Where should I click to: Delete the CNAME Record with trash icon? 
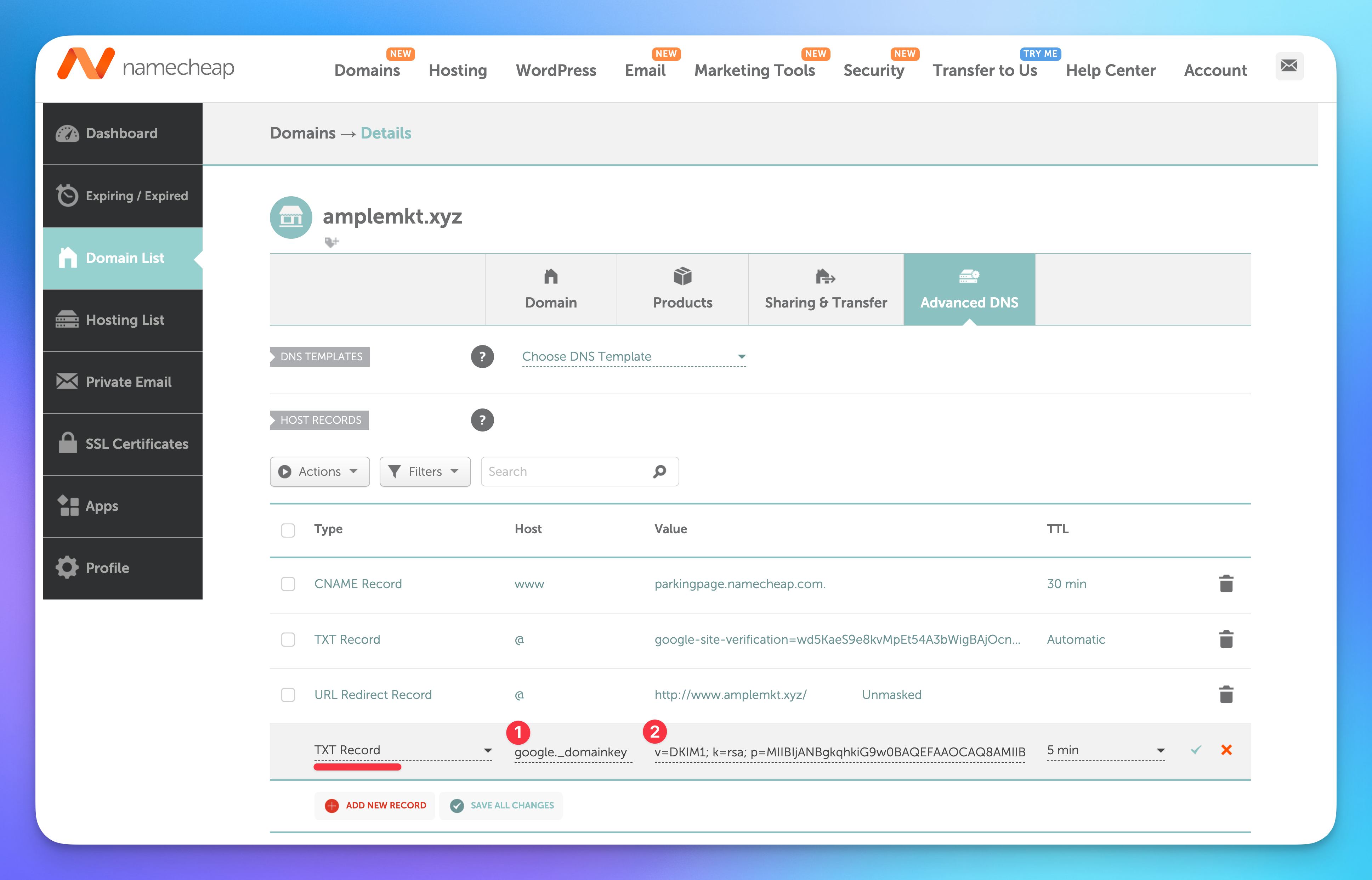coord(1226,583)
